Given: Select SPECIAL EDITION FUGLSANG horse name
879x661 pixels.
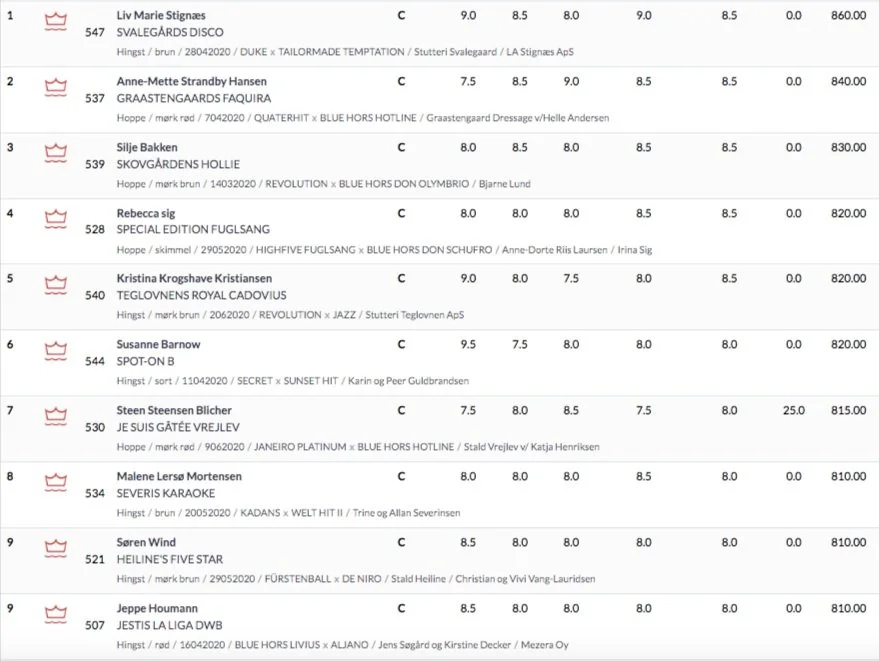Looking at the screenshot, I should click(x=193, y=229).
